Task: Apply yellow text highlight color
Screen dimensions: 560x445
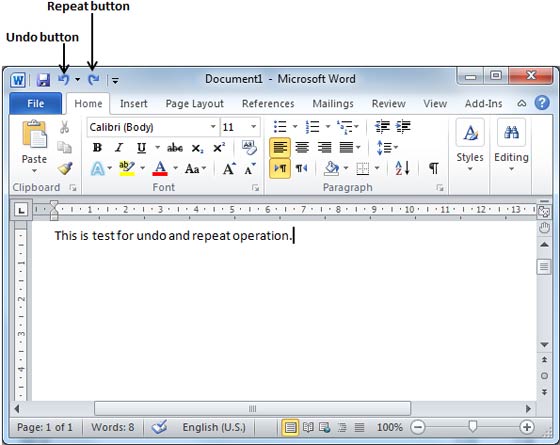Action: [x=127, y=168]
